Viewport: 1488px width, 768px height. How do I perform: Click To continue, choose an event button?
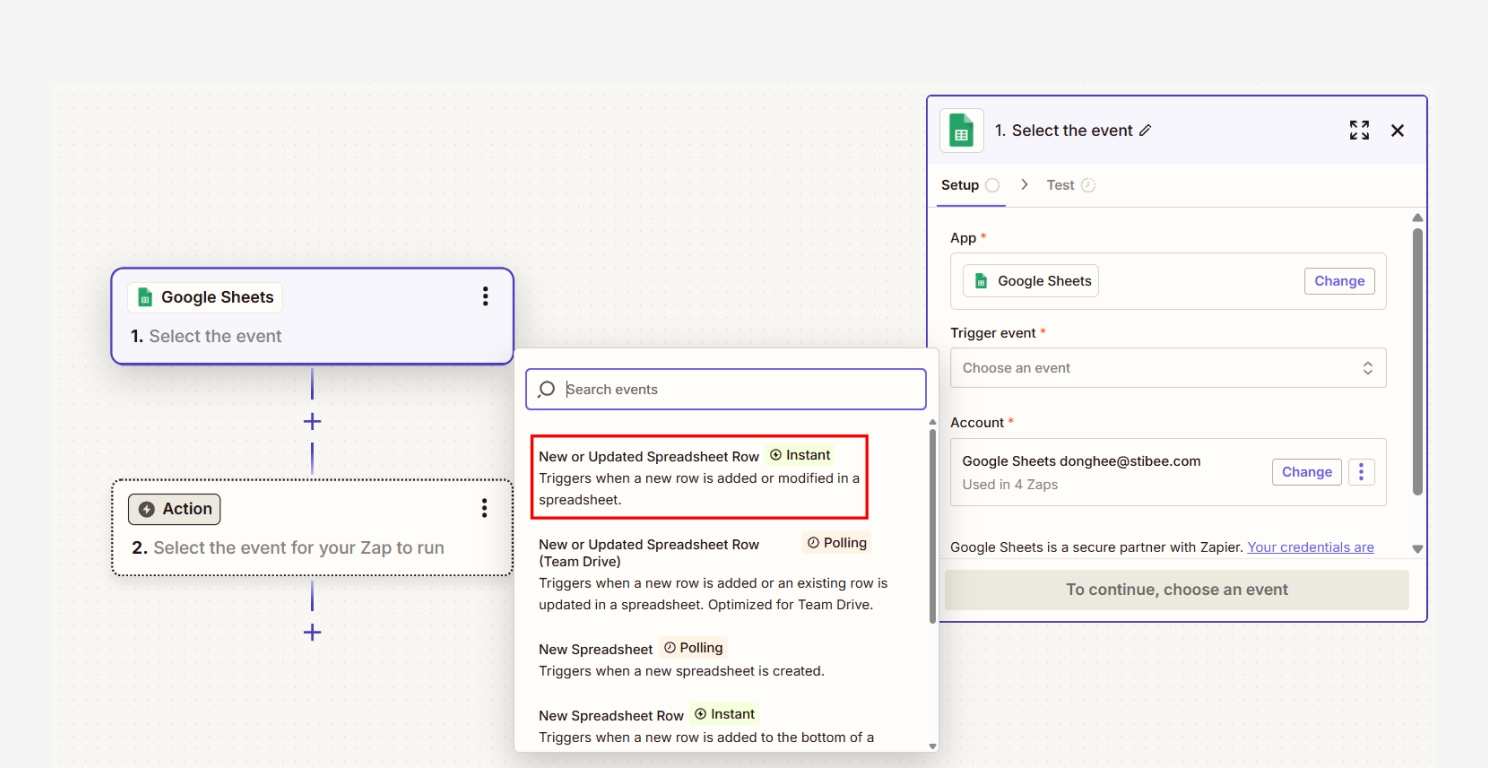coord(1177,590)
